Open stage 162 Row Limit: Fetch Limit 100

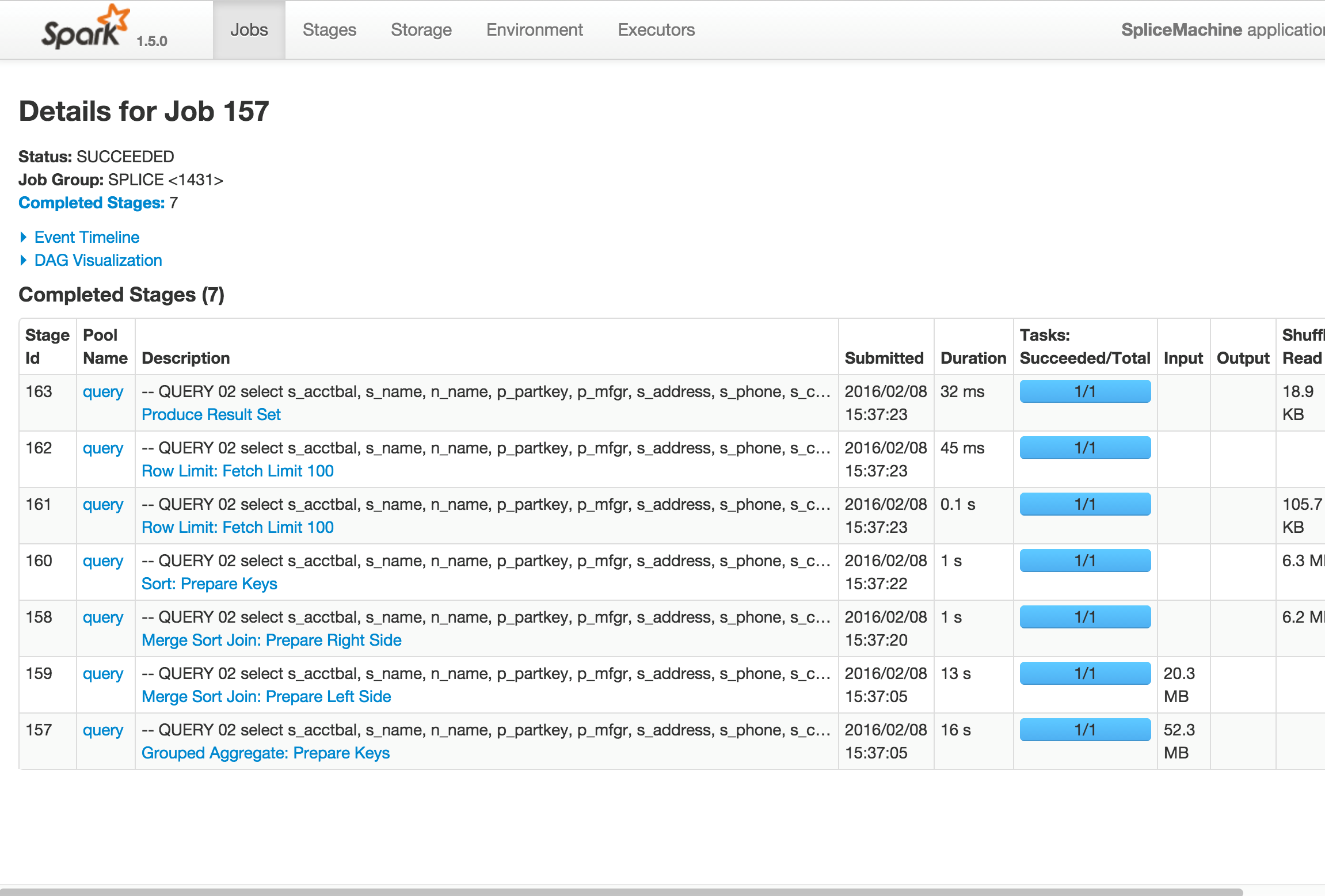coord(238,471)
